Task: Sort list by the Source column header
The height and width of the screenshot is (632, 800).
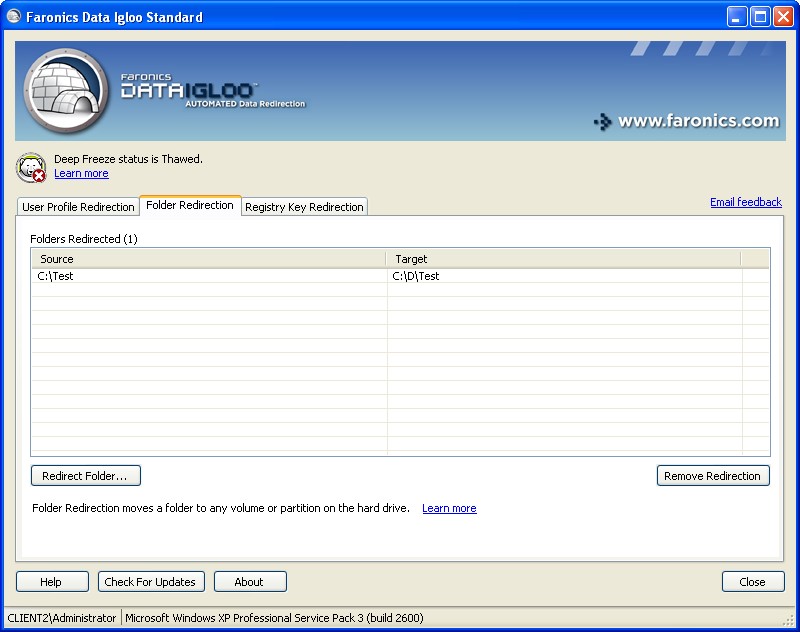Action: coord(209,259)
